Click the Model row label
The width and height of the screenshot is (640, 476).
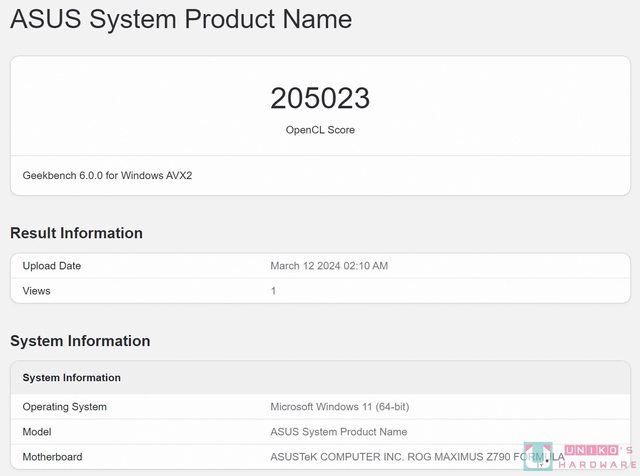point(38,432)
